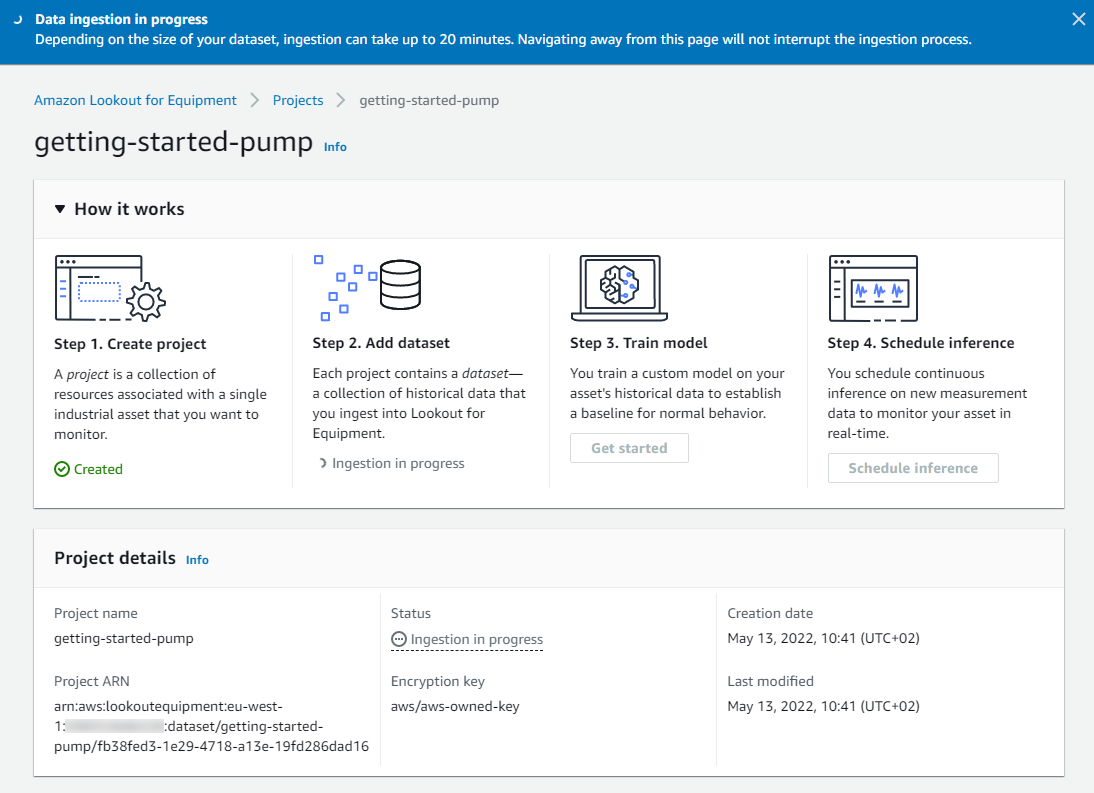Click the Add dataset database illustration
Viewport: 1094px width, 793px height.
coord(367,287)
